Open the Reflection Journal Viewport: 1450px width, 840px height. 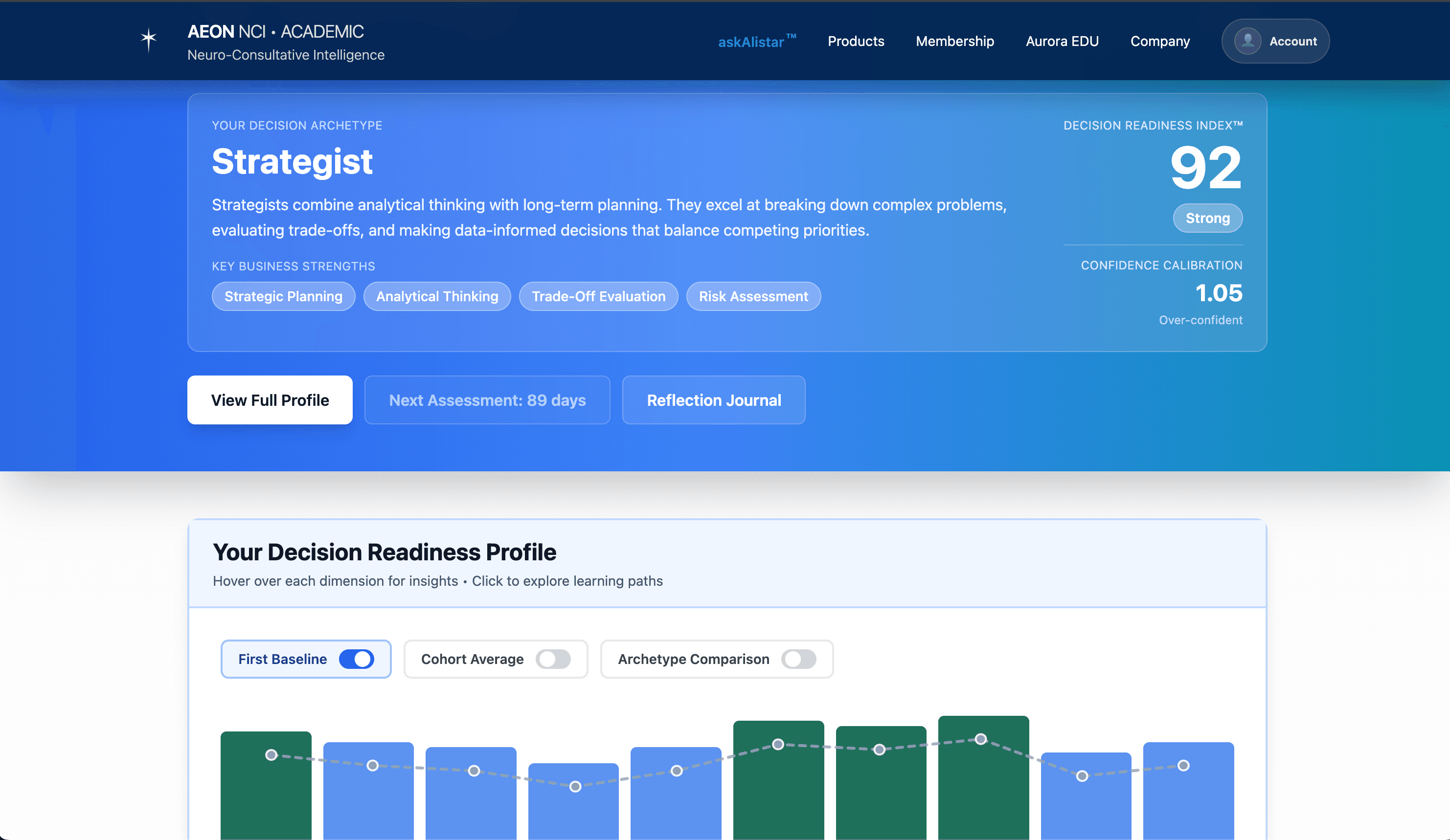(x=713, y=400)
